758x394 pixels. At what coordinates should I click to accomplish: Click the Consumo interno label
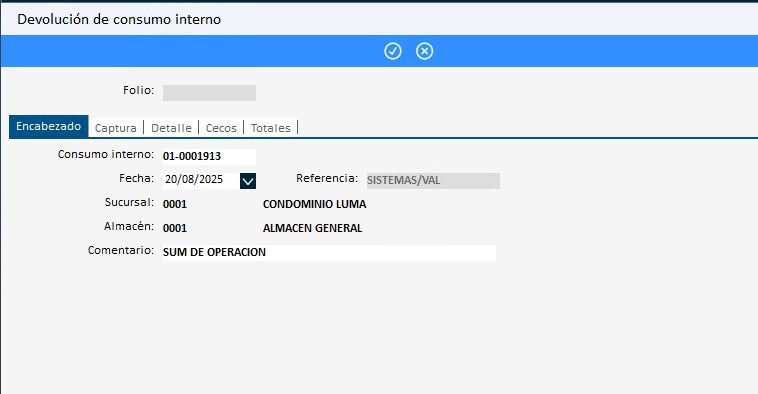106,154
